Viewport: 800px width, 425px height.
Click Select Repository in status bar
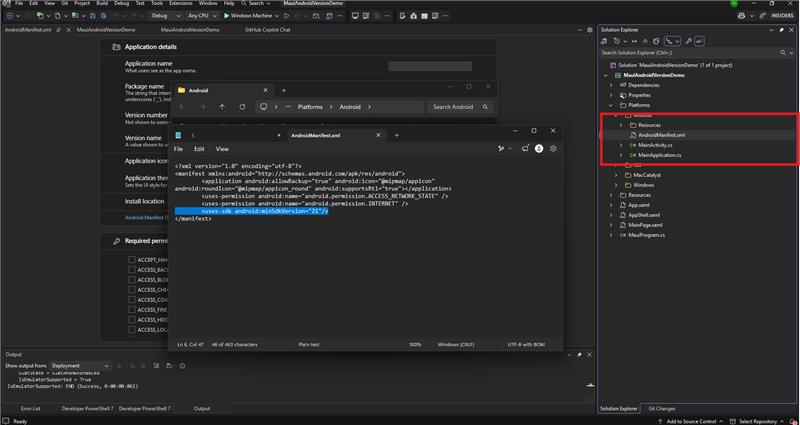(757, 421)
